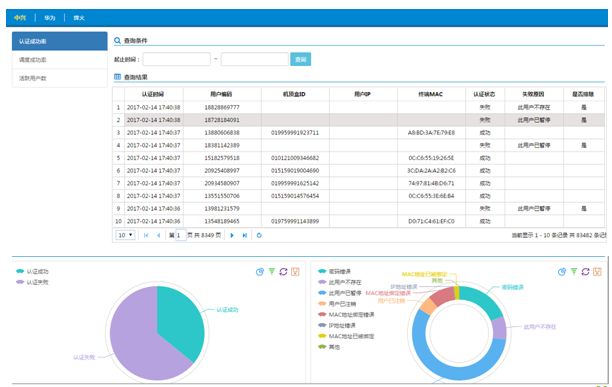Go to next page of results
The image size is (612, 387).
(232, 235)
